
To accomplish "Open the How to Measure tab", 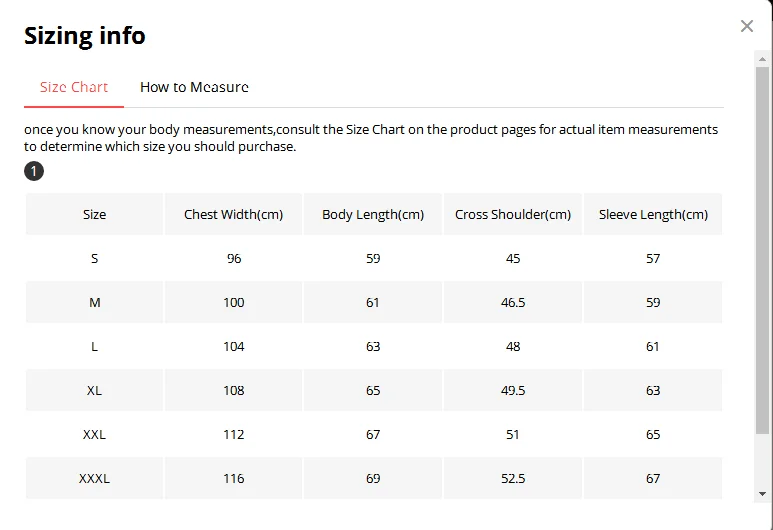I will point(194,87).
